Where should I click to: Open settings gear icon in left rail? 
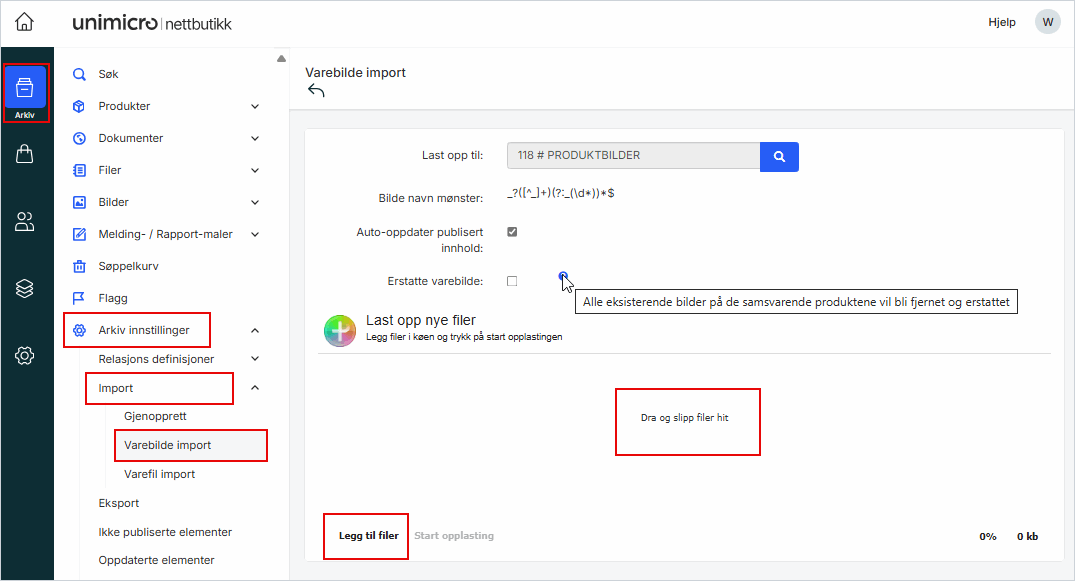pyautogui.click(x=25, y=356)
